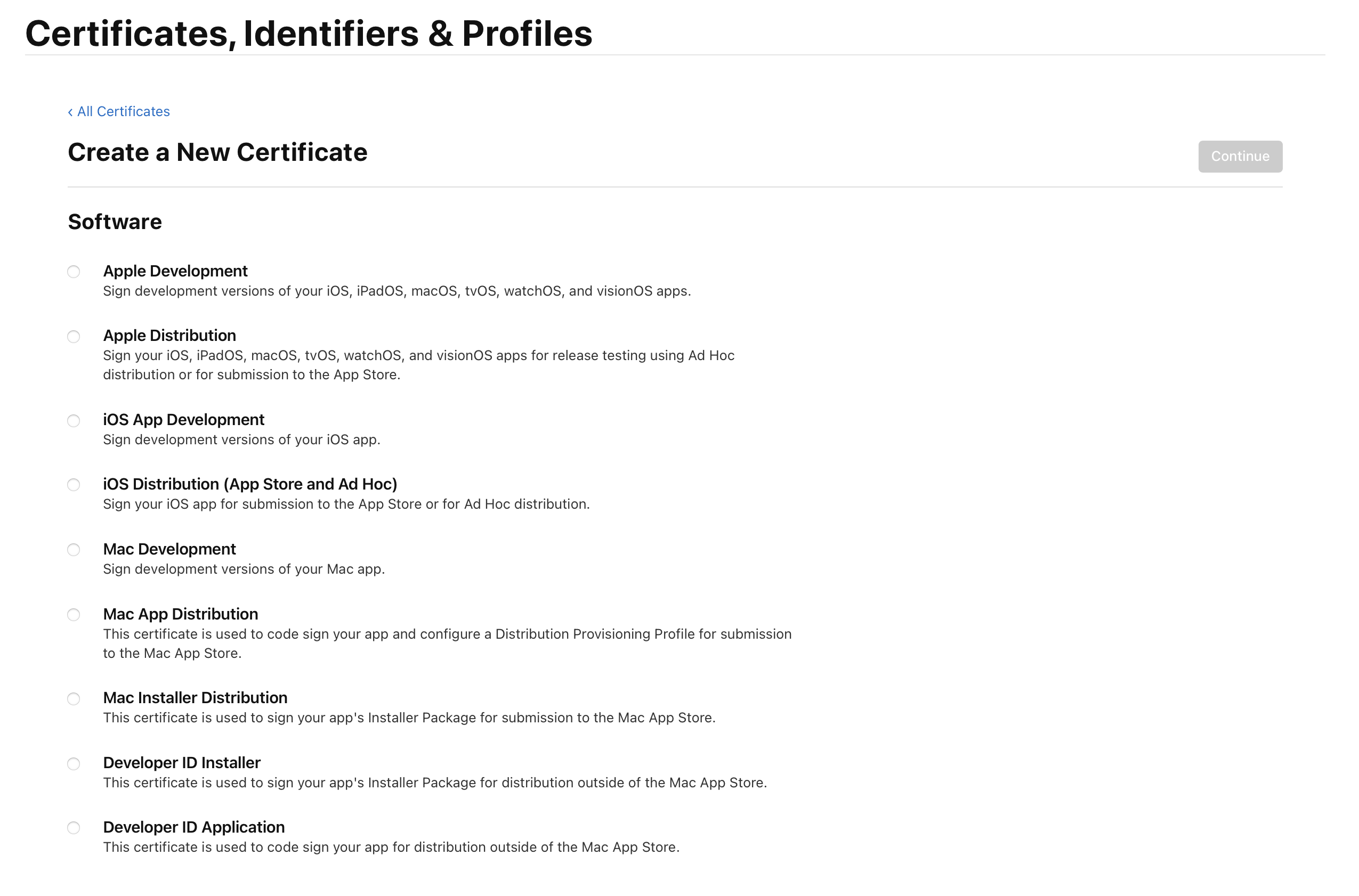The height and width of the screenshot is (896, 1359).
Task: Select the Developer ID Application radio button
Action: [74, 829]
